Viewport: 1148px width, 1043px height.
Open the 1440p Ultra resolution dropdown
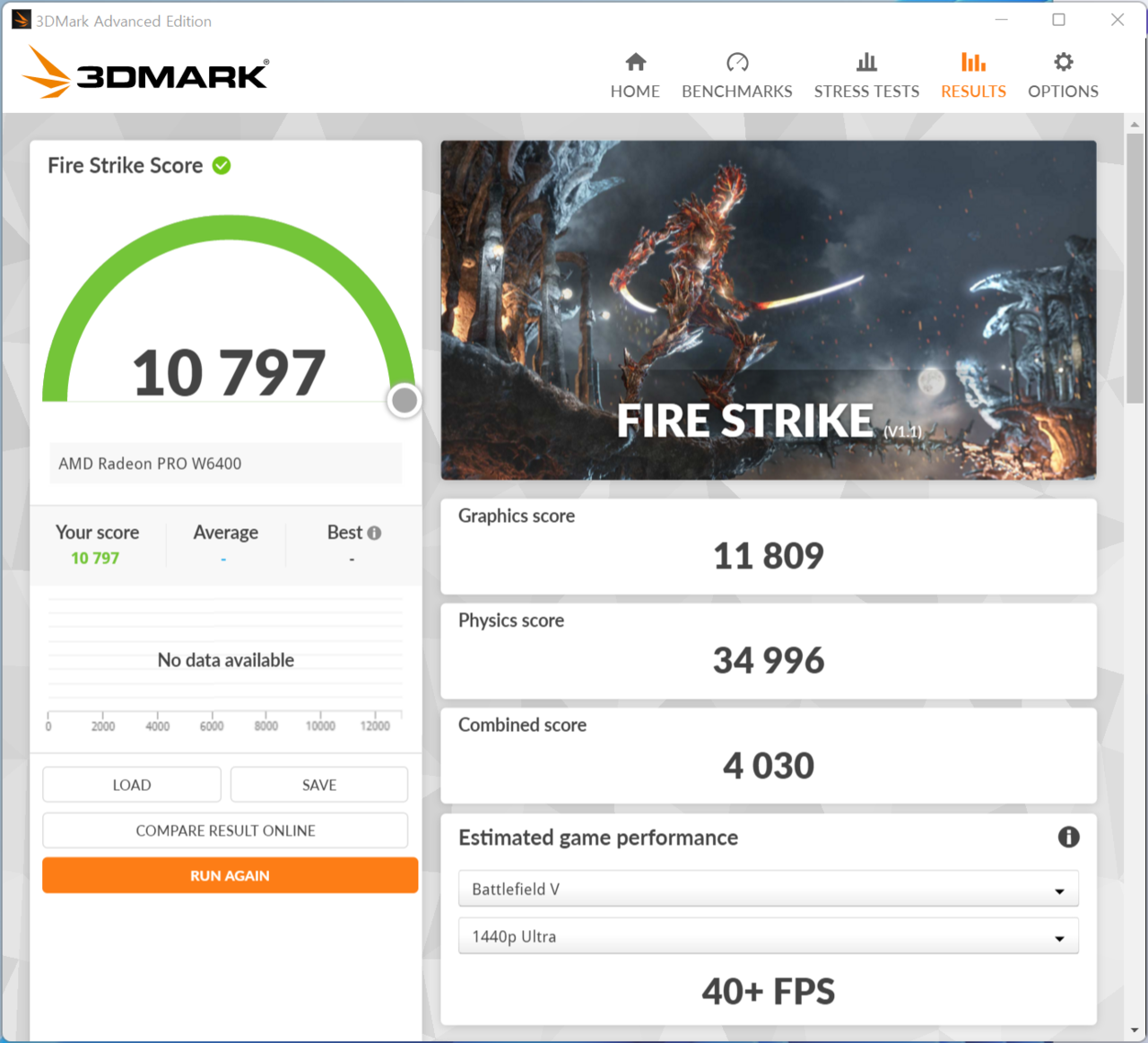[x=768, y=936]
